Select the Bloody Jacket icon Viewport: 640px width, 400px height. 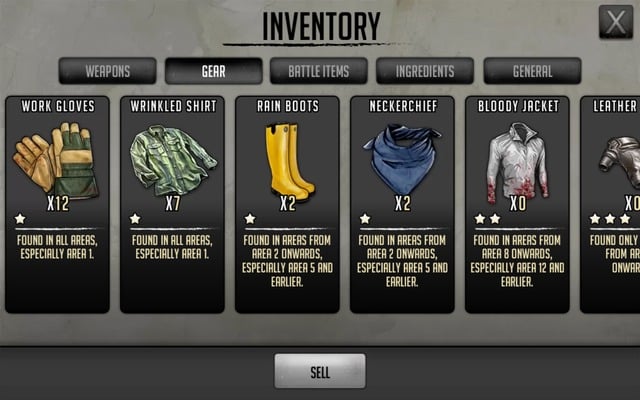click(517, 162)
